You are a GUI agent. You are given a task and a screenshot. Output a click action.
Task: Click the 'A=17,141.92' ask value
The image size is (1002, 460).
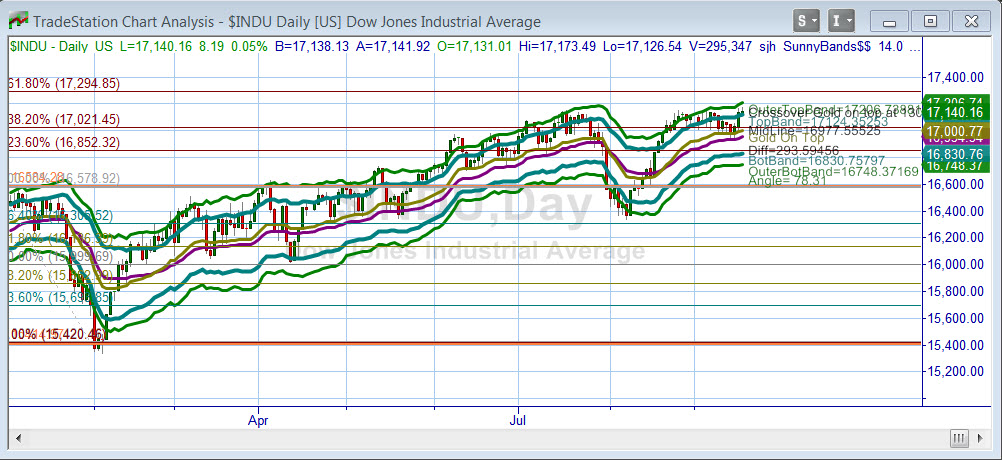(393, 47)
